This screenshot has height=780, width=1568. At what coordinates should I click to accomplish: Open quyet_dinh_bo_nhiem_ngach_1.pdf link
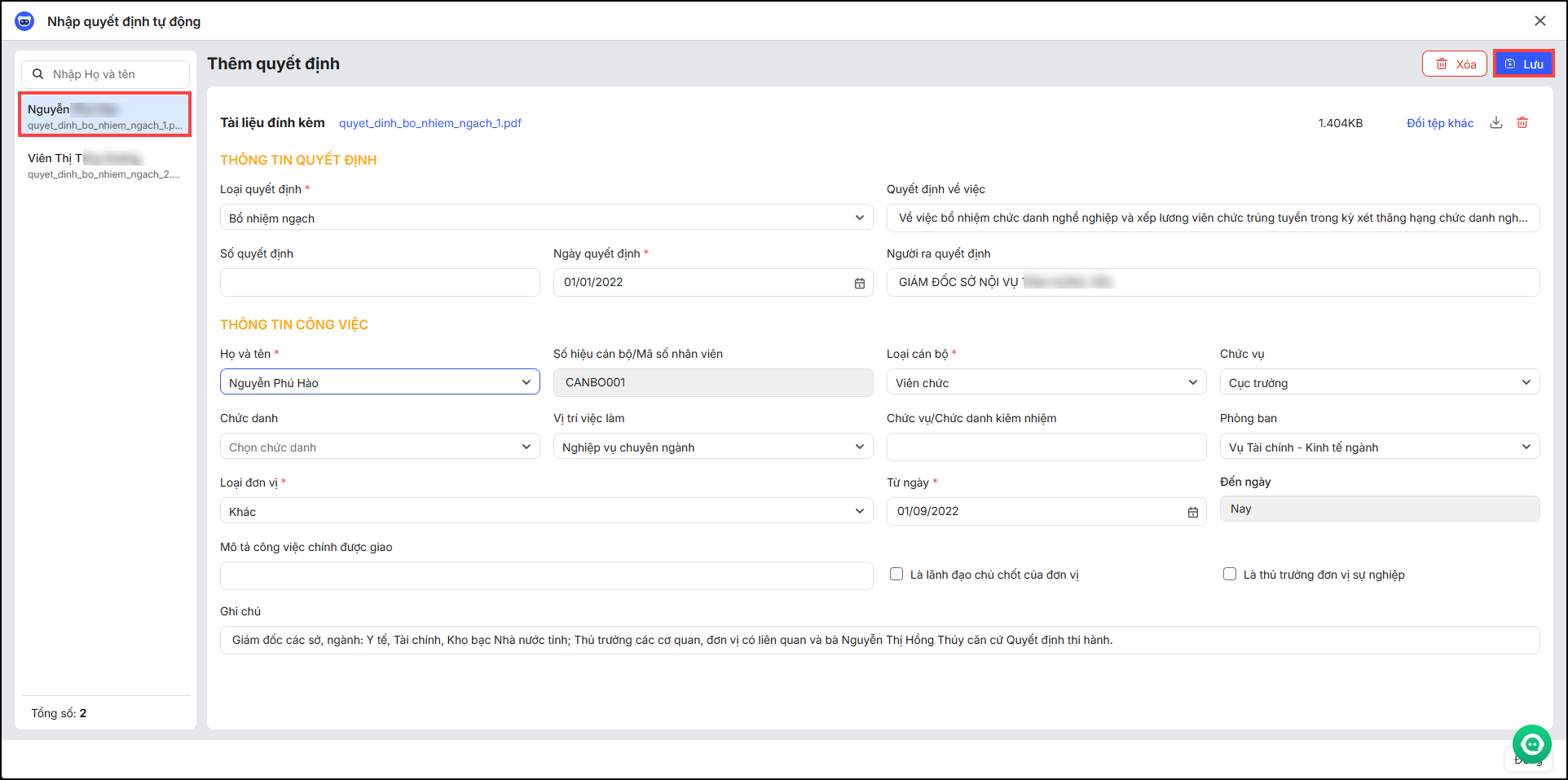click(429, 123)
